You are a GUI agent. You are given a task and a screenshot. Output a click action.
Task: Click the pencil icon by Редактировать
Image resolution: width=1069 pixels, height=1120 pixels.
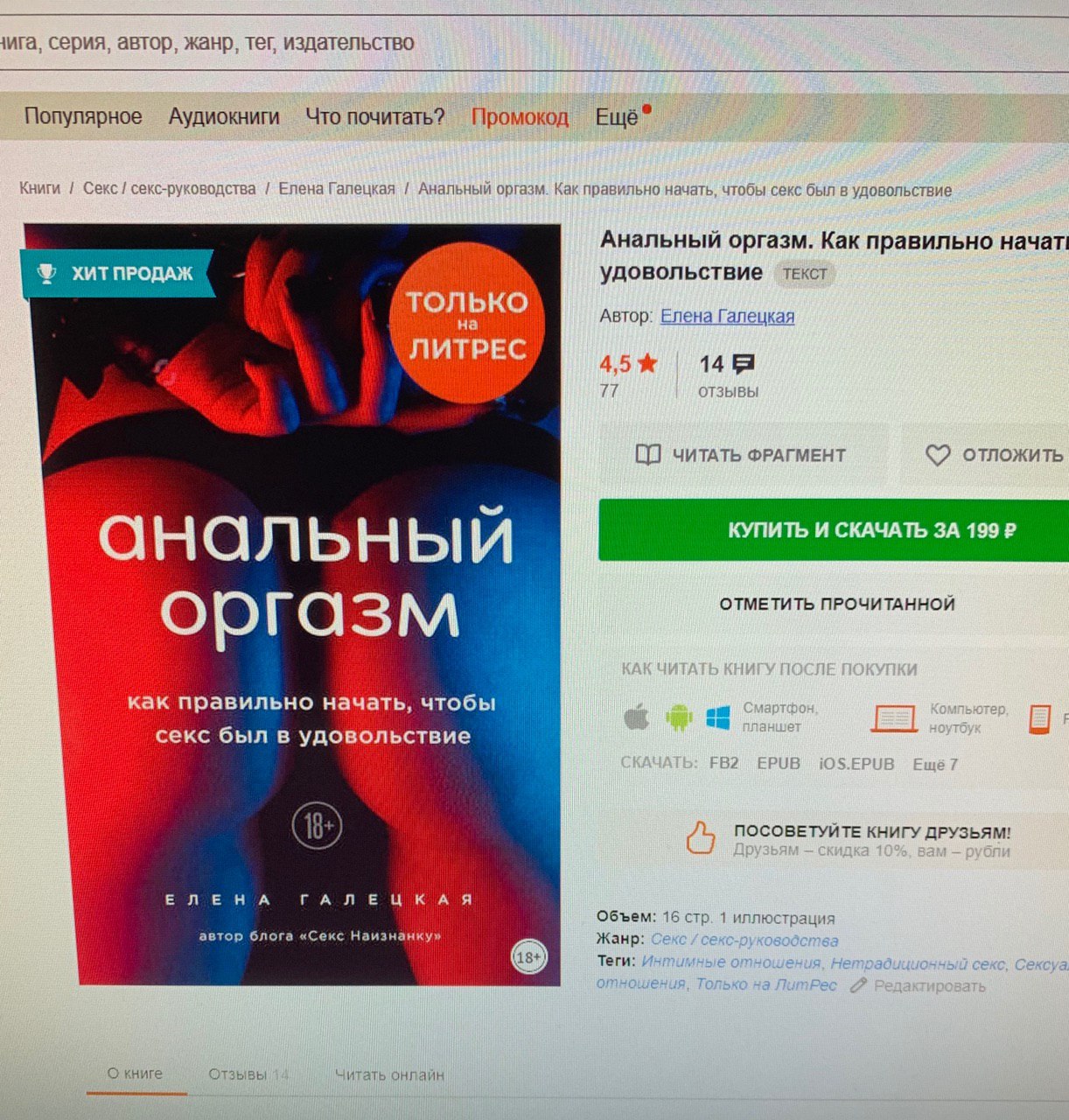pos(858,985)
